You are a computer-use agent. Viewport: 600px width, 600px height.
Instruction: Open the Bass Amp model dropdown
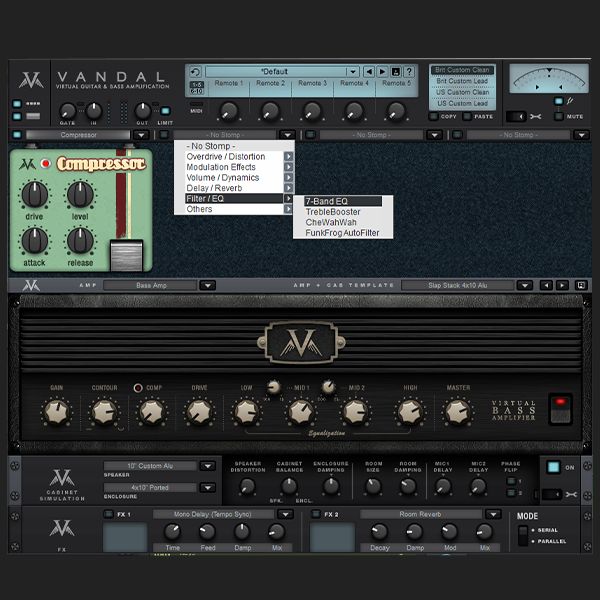coord(206,285)
